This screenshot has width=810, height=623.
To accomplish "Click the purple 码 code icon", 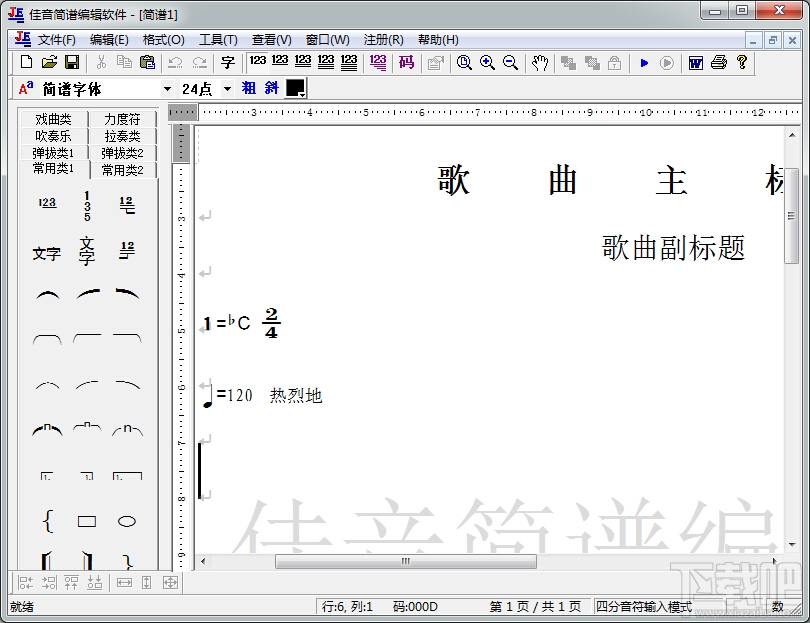I will point(407,63).
